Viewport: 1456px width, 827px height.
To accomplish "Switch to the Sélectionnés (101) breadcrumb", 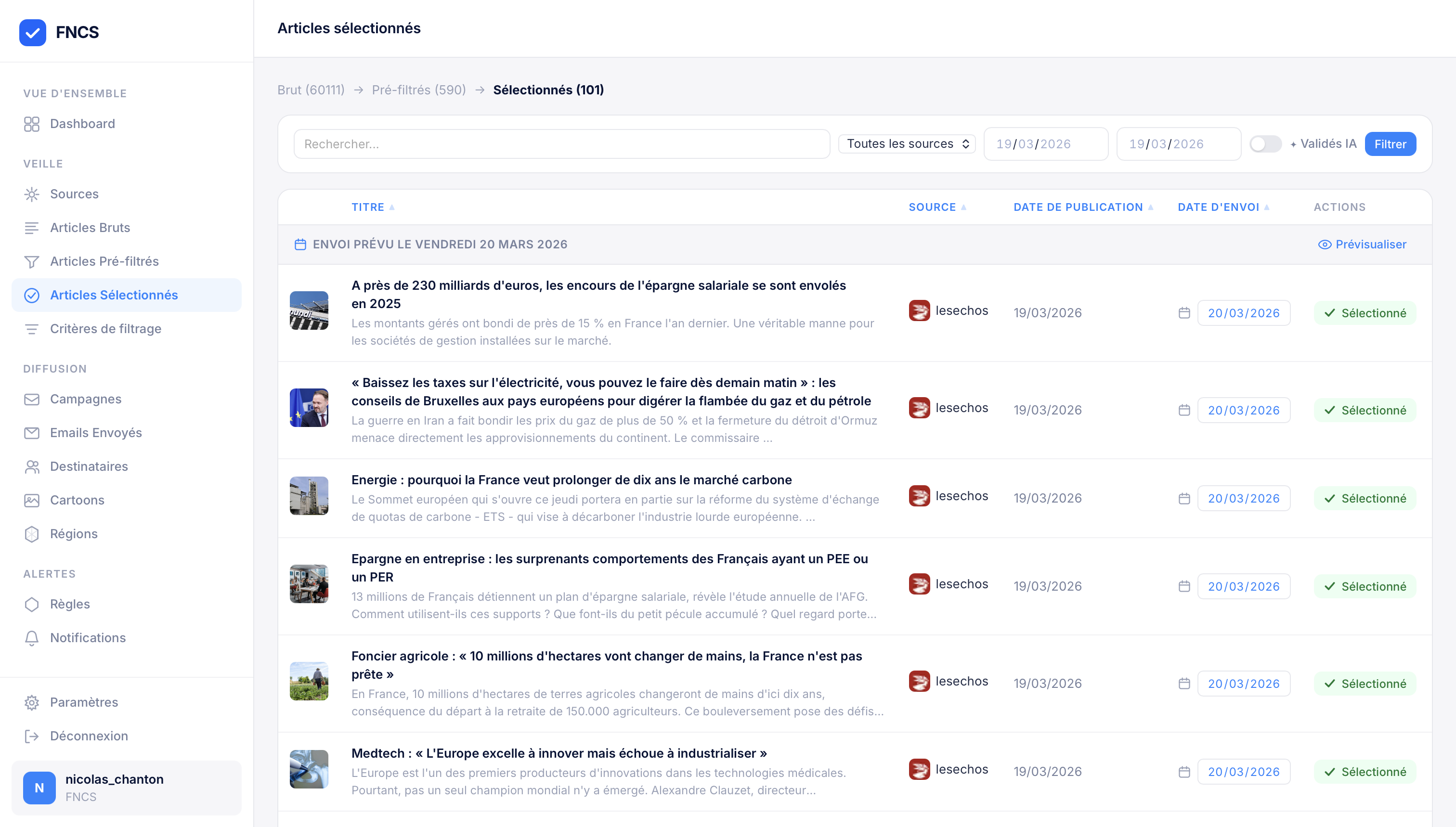I will pyautogui.click(x=547, y=89).
